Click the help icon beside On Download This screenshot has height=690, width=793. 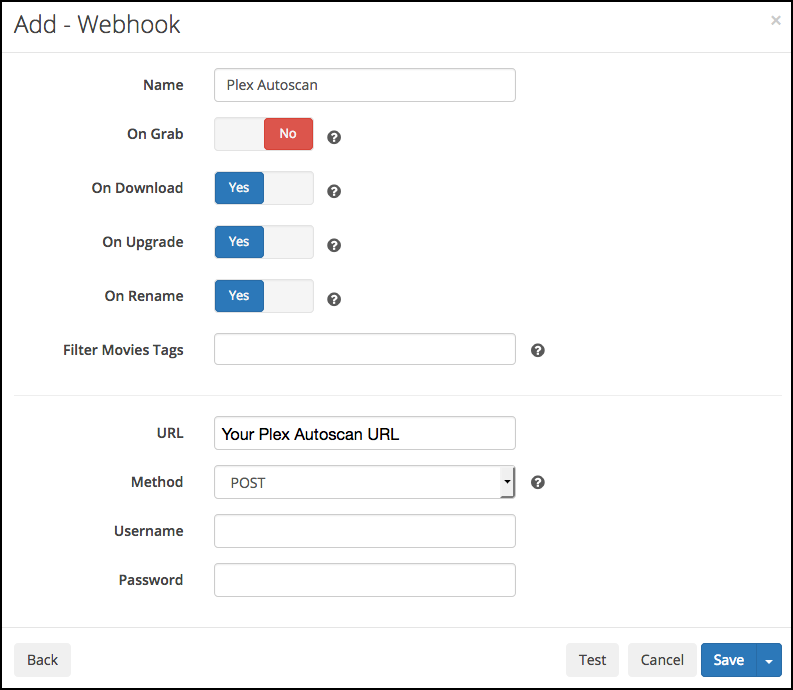coord(334,190)
